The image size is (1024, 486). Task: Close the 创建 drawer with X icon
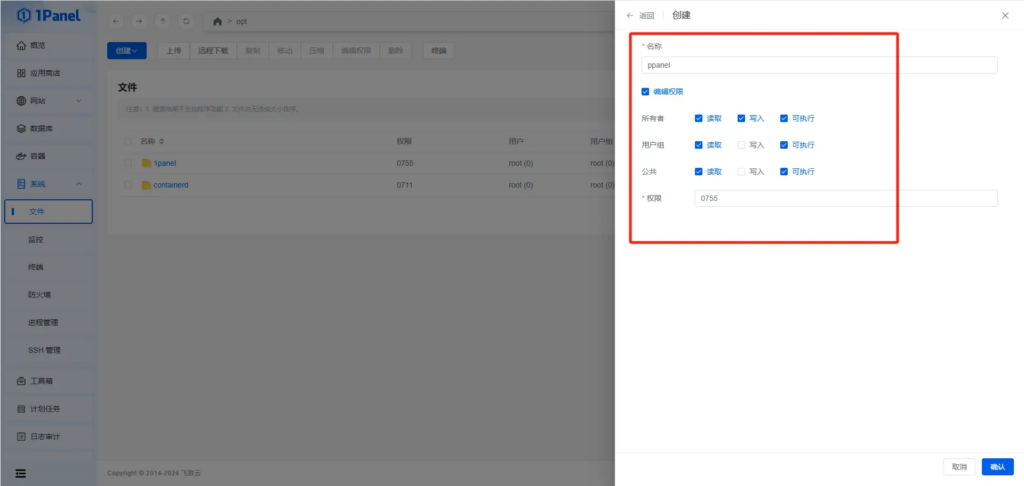point(1005,16)
